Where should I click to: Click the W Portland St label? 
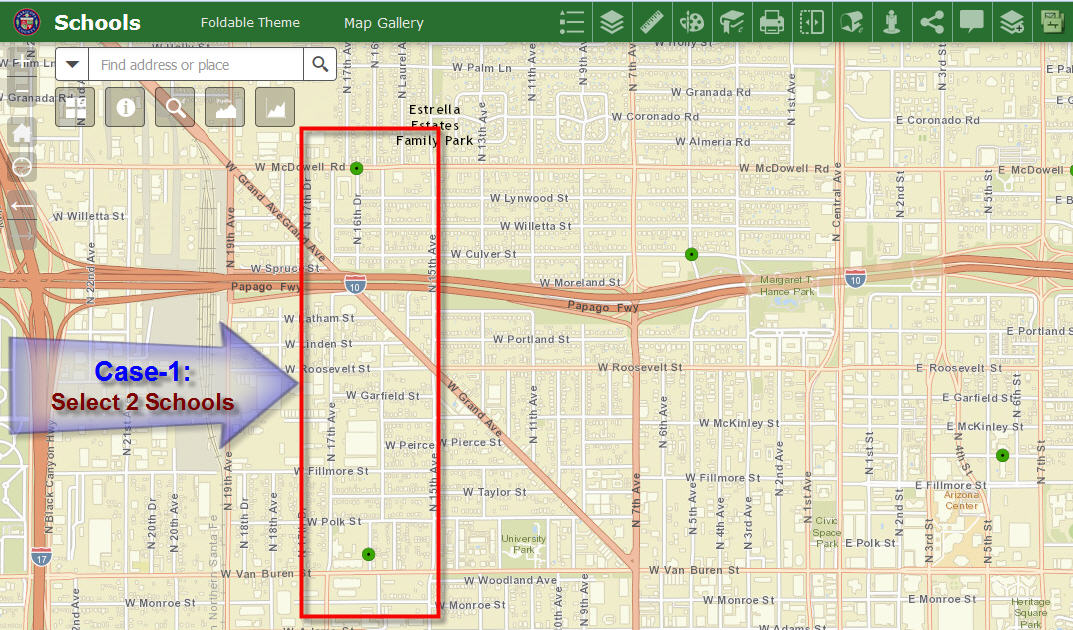click(531, 339)
